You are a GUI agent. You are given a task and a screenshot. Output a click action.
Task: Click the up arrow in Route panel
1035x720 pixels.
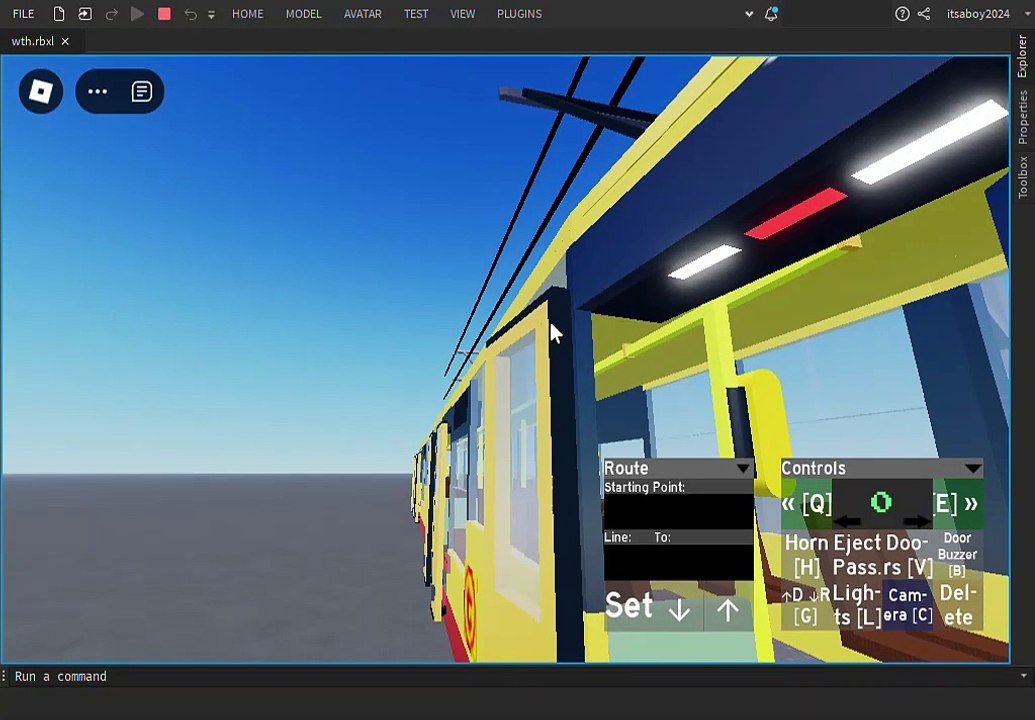(728, 610)
